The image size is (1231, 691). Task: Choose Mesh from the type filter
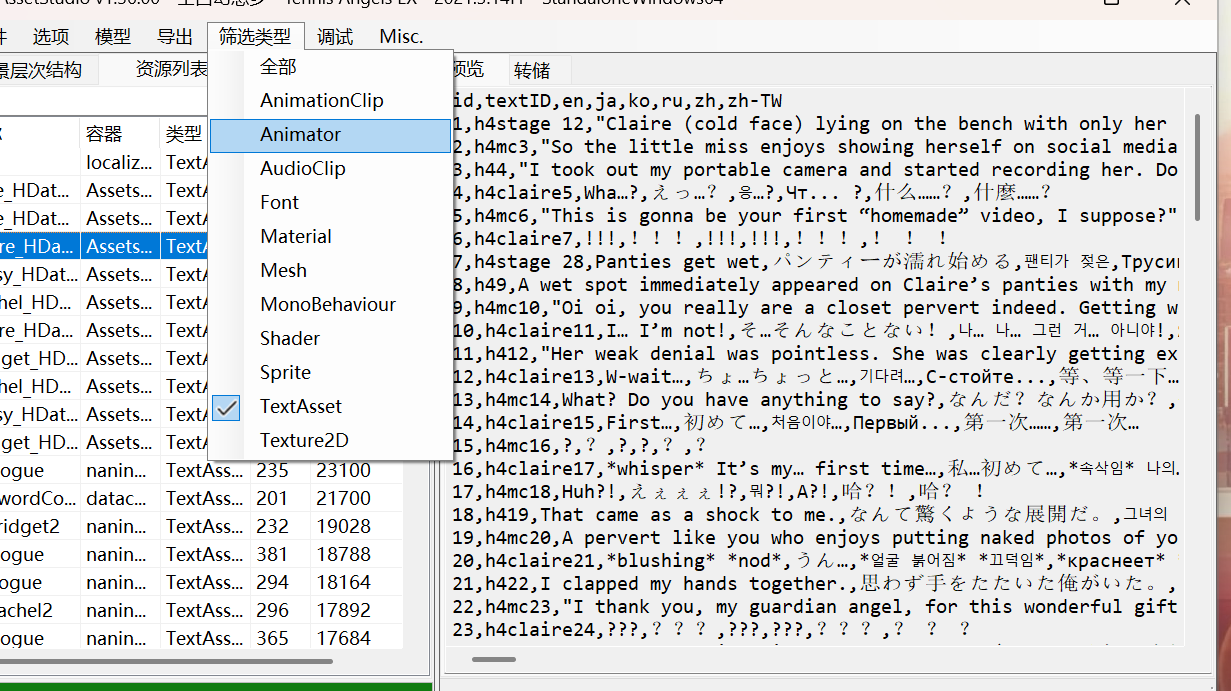(x=331, y=271)
